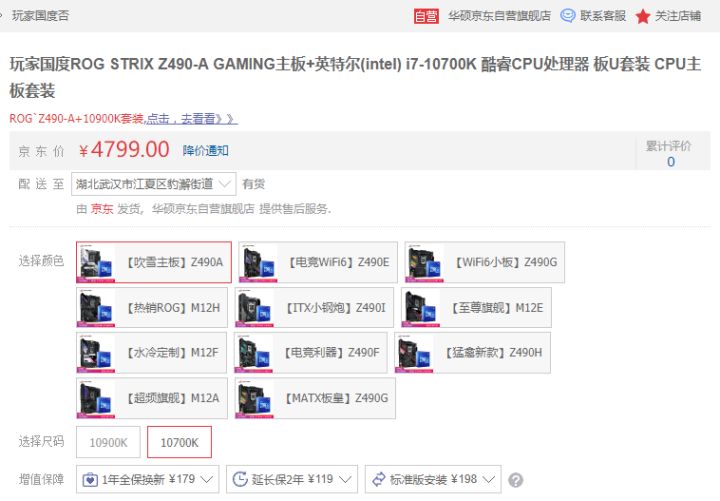Select the 【吹雪主板】Z490A motherboard thumbnail
This screenshot has height=501, width=720.
pyautogui.click(x=96, y=262)
